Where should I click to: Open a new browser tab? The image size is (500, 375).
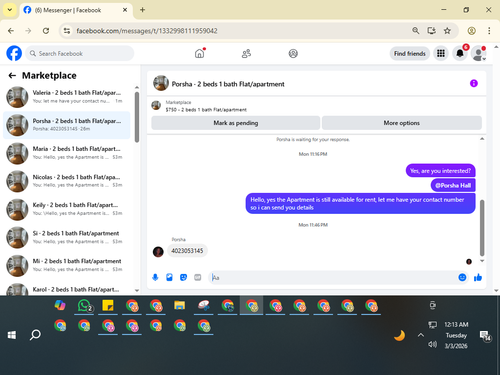[x=142, y=10]
